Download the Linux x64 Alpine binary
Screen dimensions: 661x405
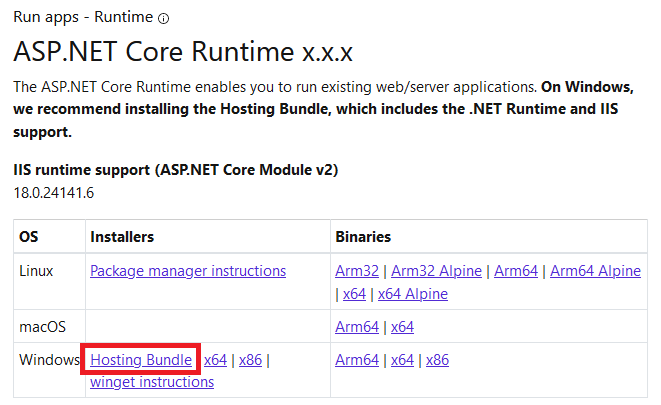(412, 294)
